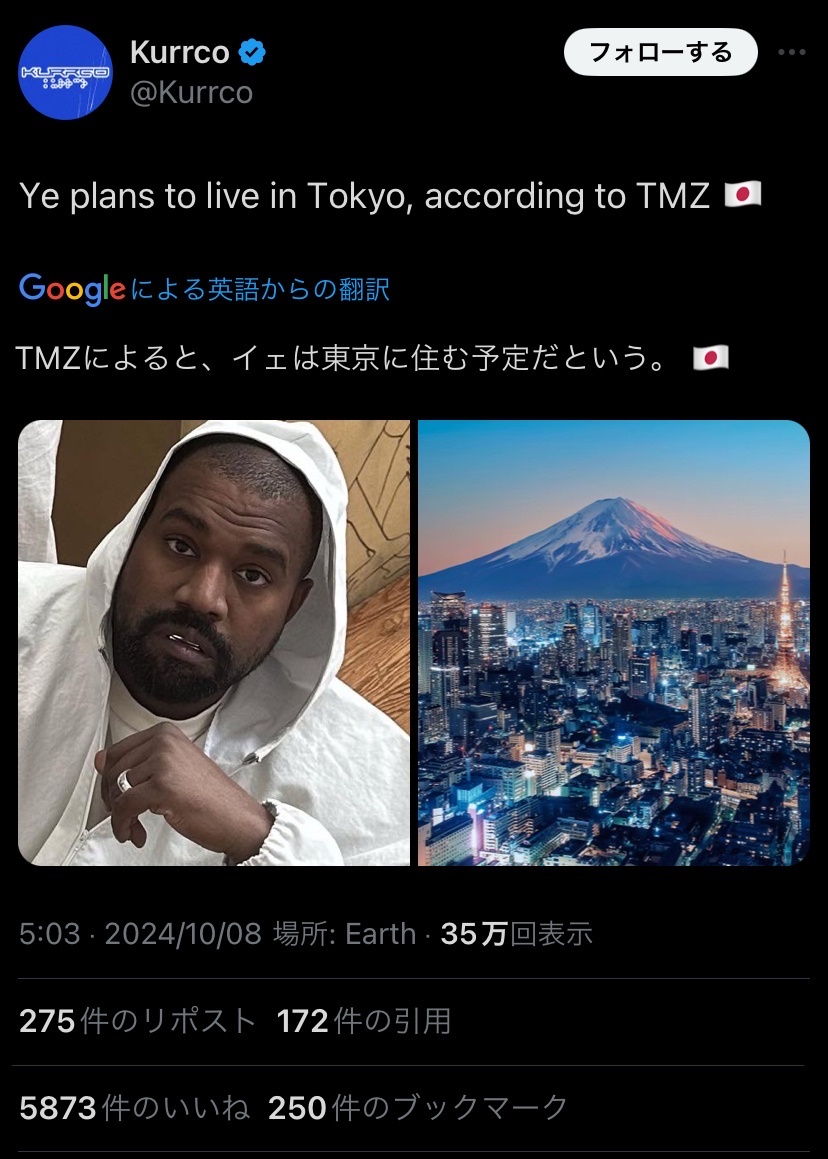Open the Mount Fuji Tokyo skyline photo
The height and width of the screenshot is (1159, 828).
[x=614, y=642]
